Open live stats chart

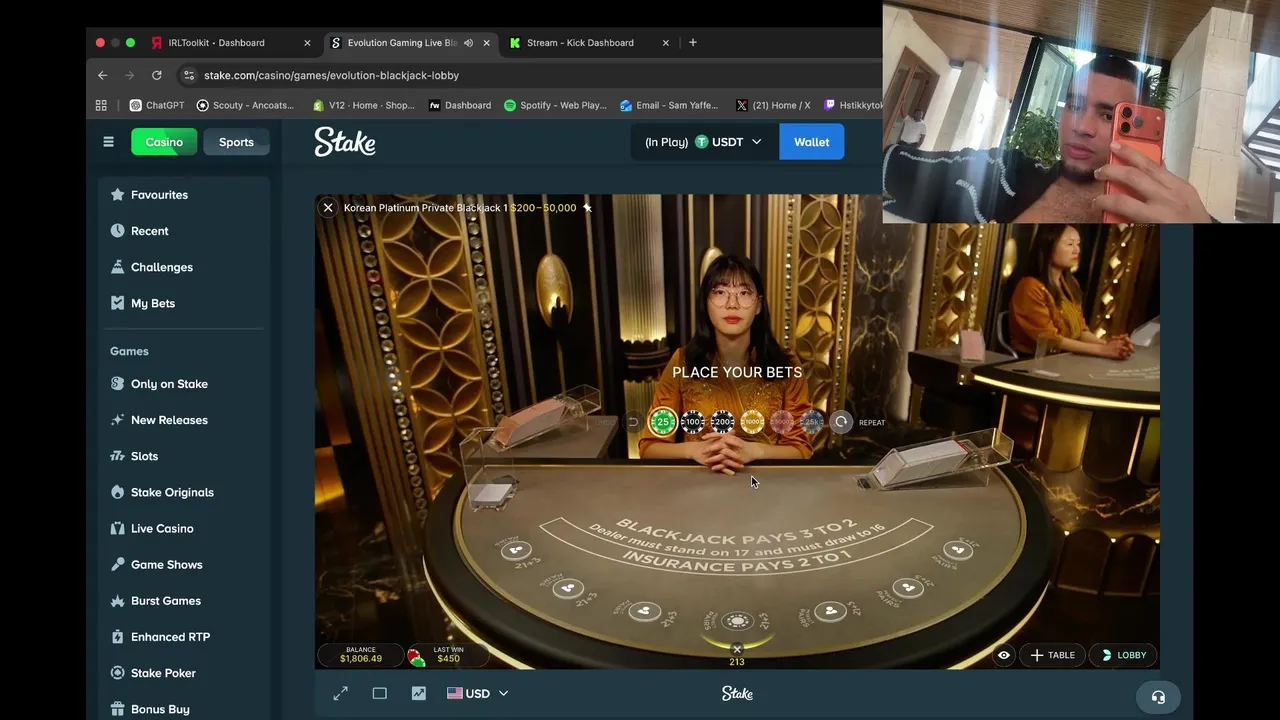coord(418,693)
